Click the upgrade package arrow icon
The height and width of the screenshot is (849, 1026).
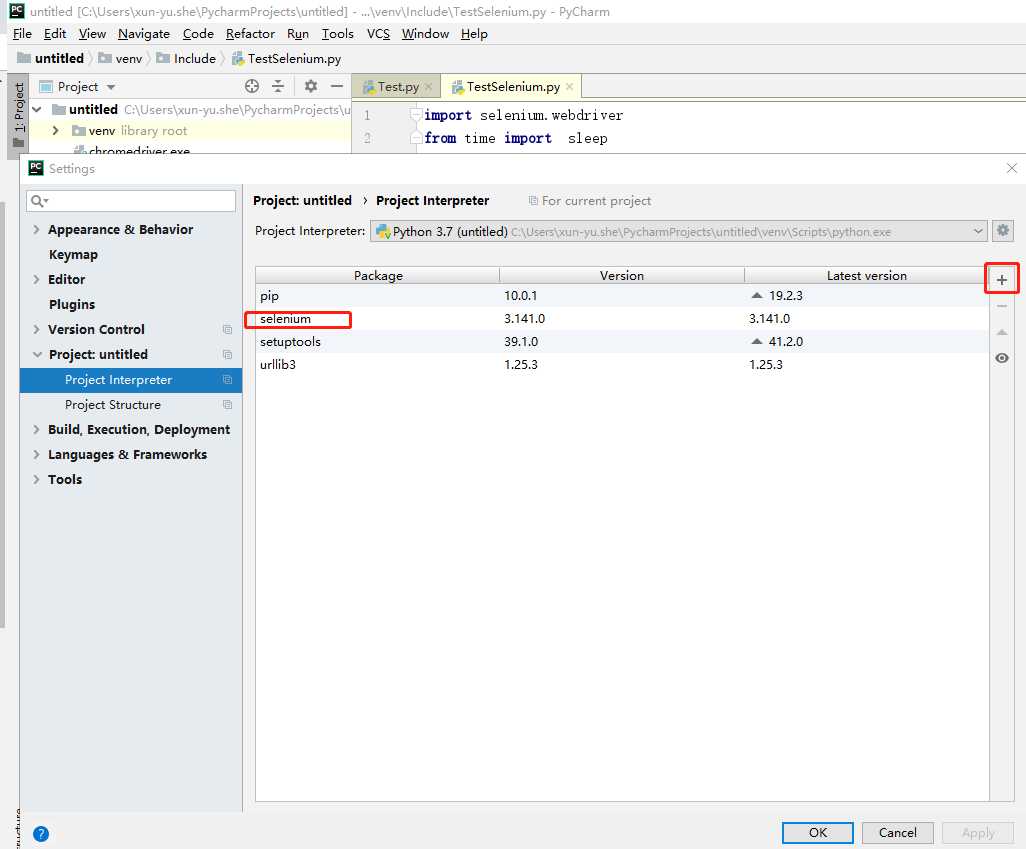1001,333
